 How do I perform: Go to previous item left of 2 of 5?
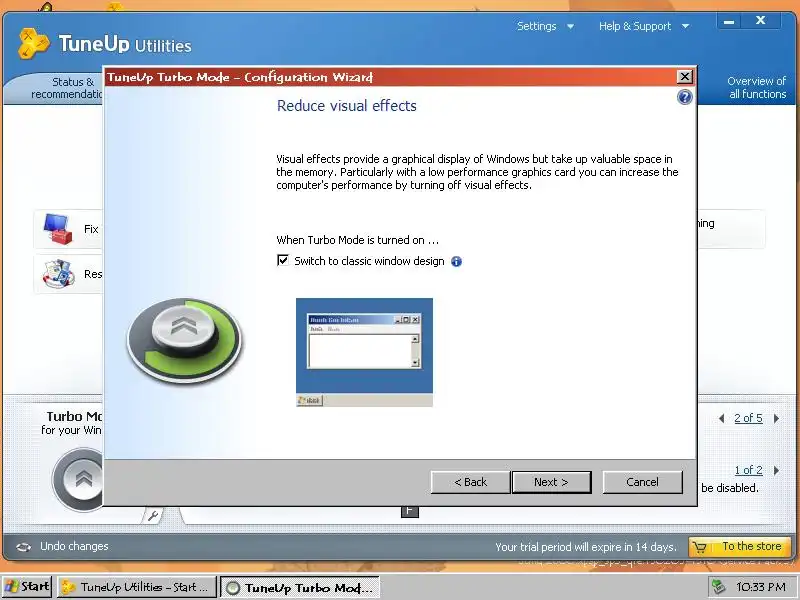pos(721,418)
